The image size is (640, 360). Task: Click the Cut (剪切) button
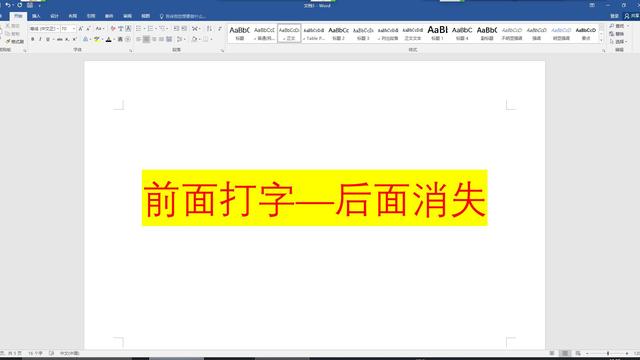tap(13, 26)
